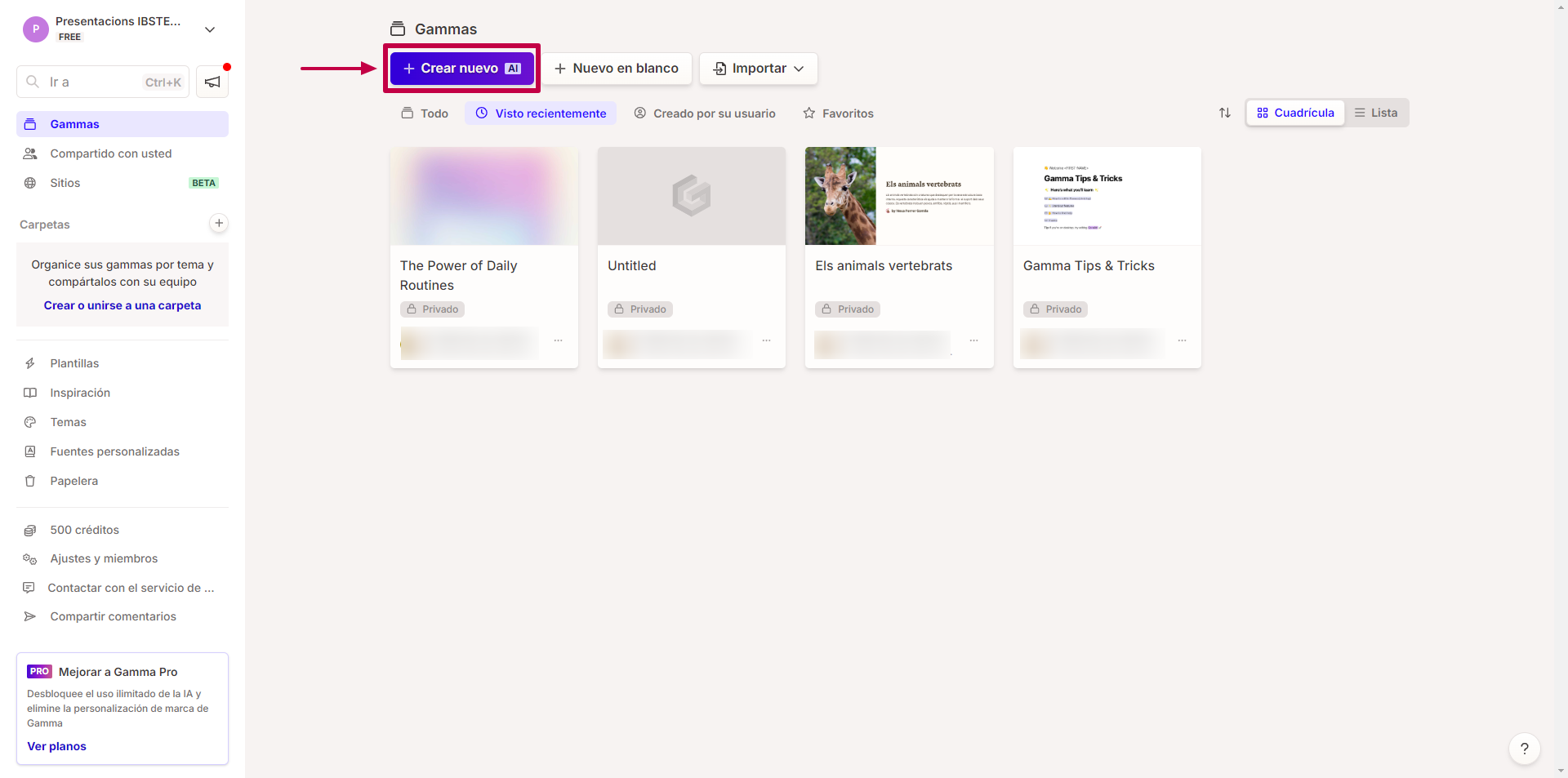Open the Temas palette section

point(68,422)
